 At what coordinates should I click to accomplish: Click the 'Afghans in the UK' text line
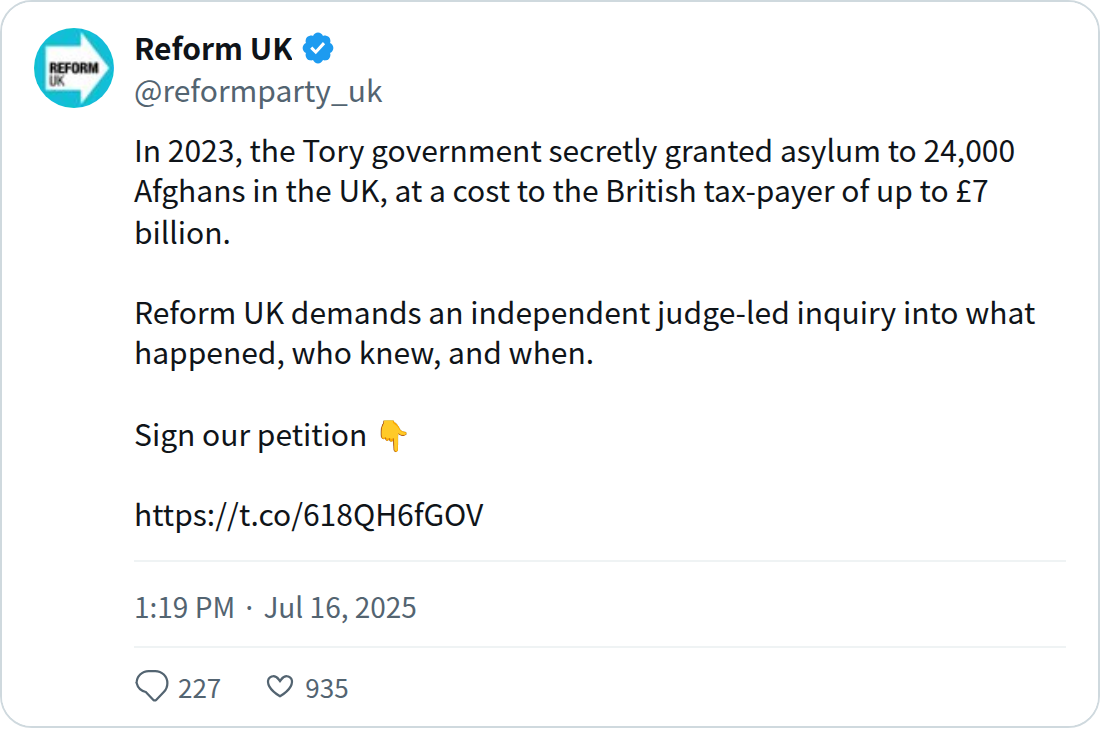(x=261, y=192)
